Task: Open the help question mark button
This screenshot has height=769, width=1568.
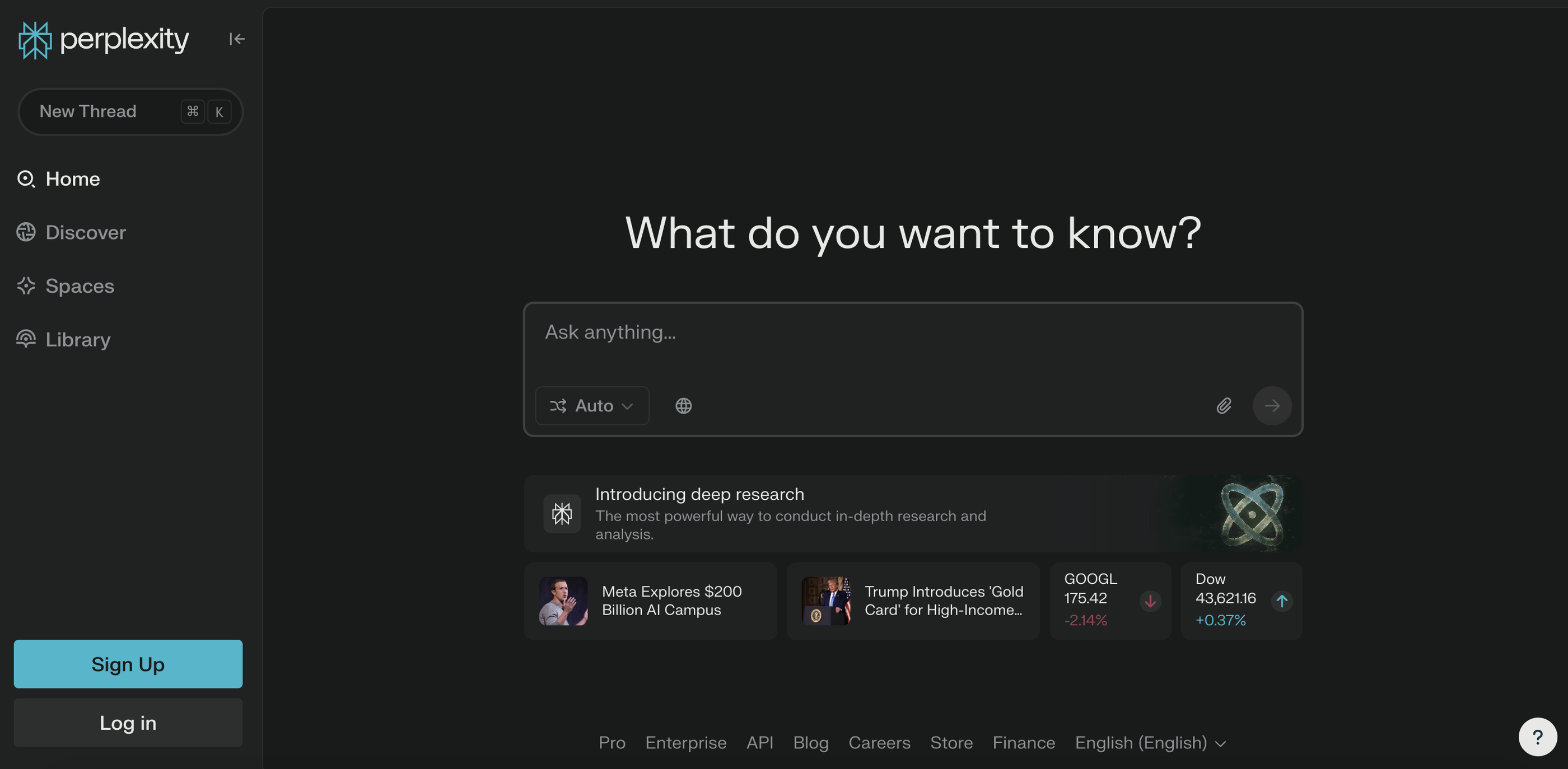Action: [1538, 737]
